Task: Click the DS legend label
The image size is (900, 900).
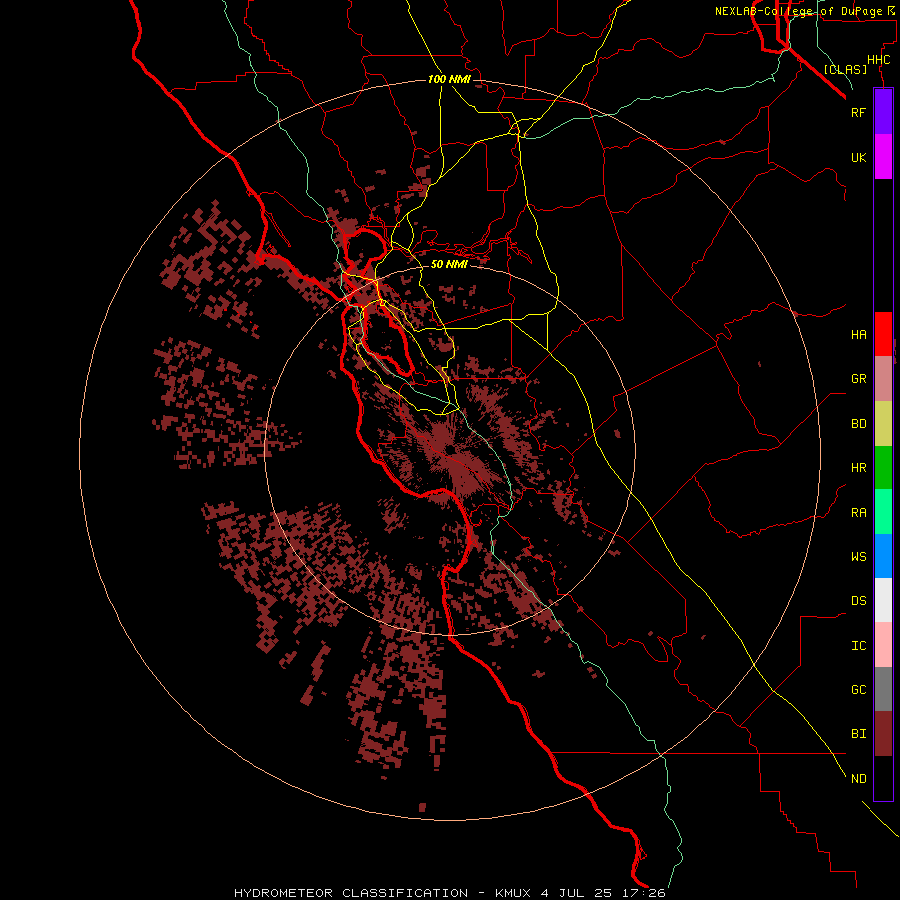Action: coord(858,601)
